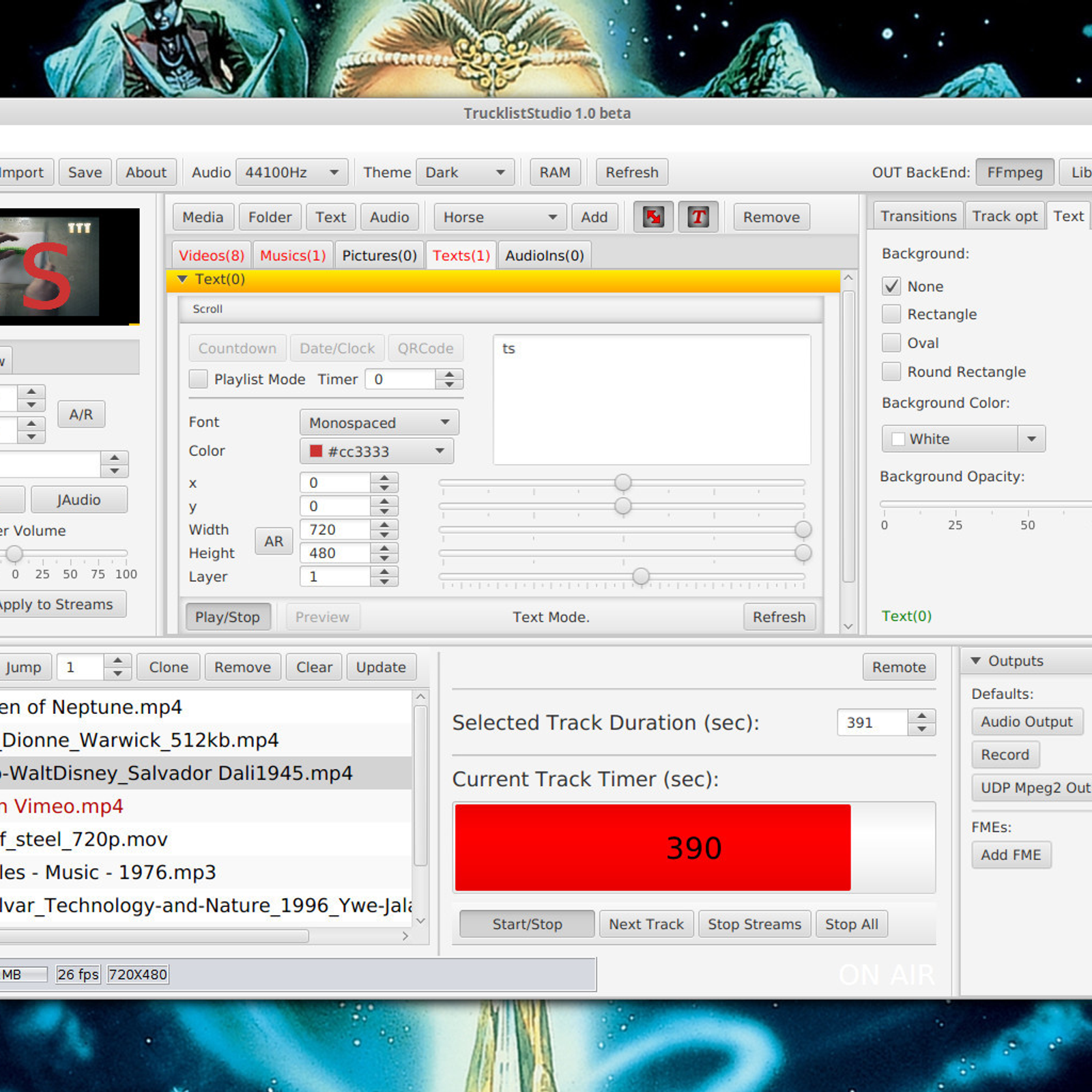Screen dimensions: 1092x1092
Task: Open the #cc3333 color dropdown
Action: pyautogui.click(x=377, y=451)
